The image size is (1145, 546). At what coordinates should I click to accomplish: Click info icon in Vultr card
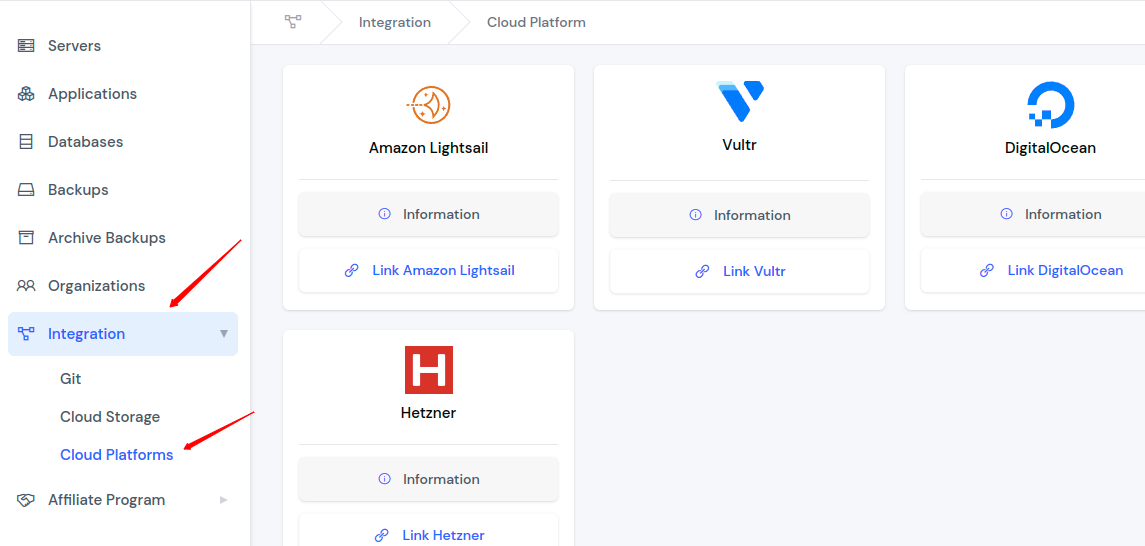[x=695, y=215]
